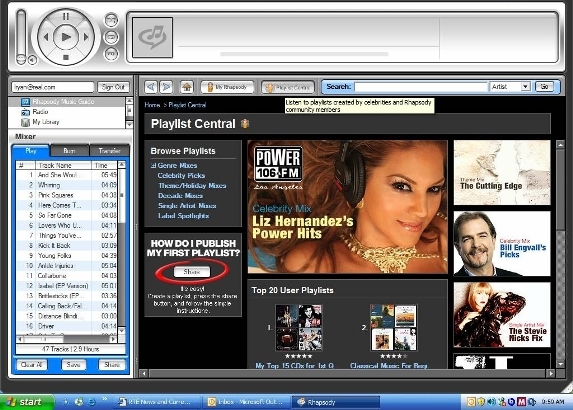Expand the Genre Mixes category
Image resolution: width=573 pixels, height=410 pixels.
click(x=153, y=166)
